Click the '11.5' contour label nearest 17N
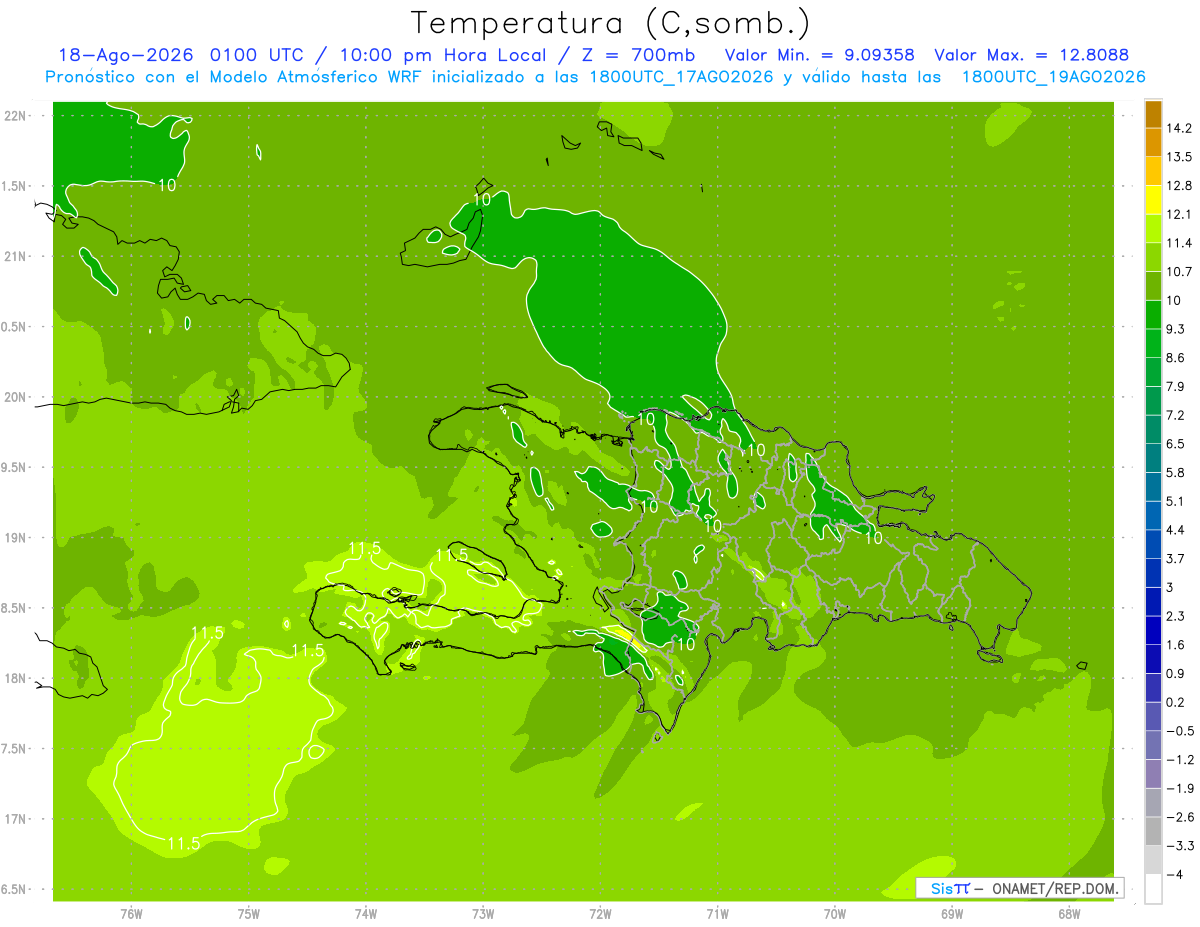Viewport: 1200px width, 927px height. click(183, 844)
